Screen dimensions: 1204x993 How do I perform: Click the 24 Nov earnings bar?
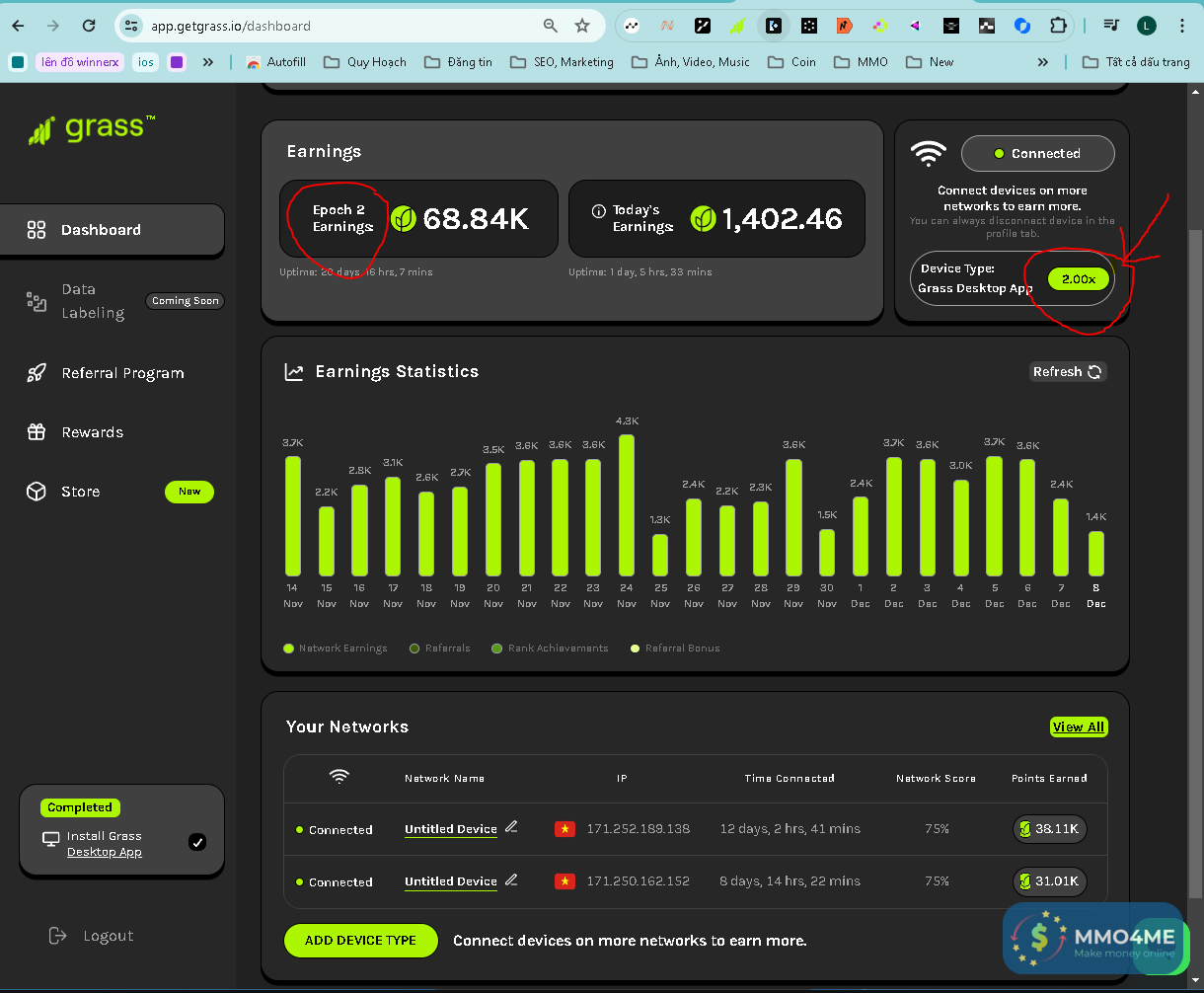pos(627,505)
